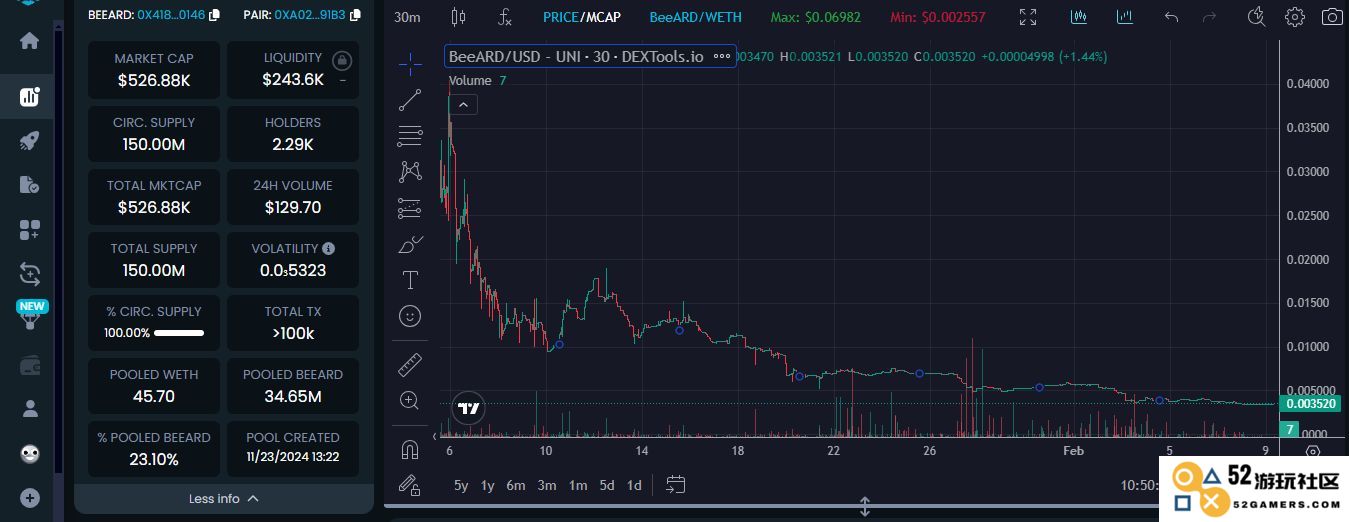Select the XABCD pattern tool
The image size is (1349, 522).
(410, 172)
